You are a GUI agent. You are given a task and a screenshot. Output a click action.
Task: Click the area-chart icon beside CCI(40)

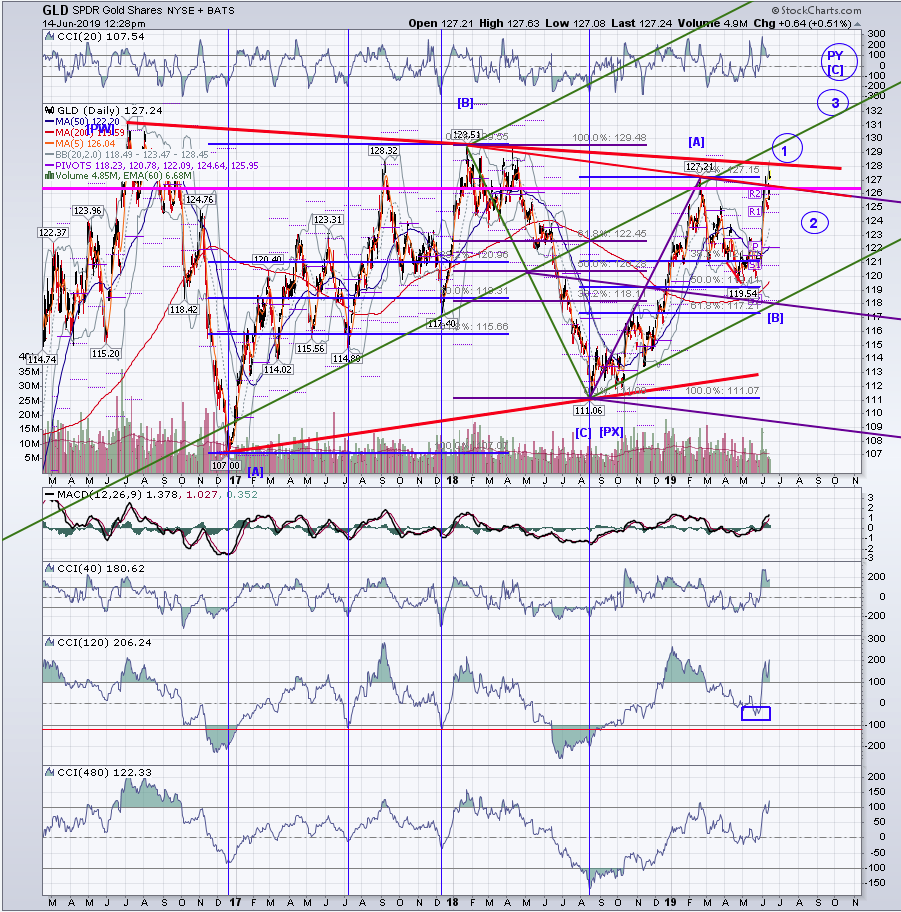[49, 568]
